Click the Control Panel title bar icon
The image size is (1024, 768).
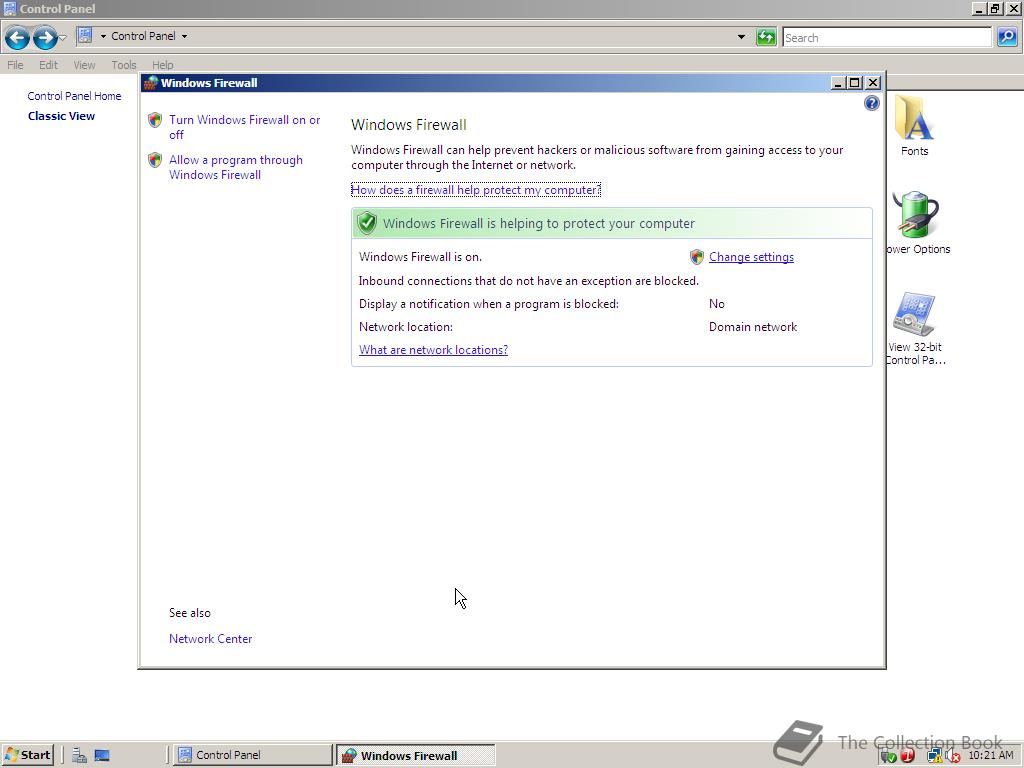pyautogui.click(x=9, y=8)
